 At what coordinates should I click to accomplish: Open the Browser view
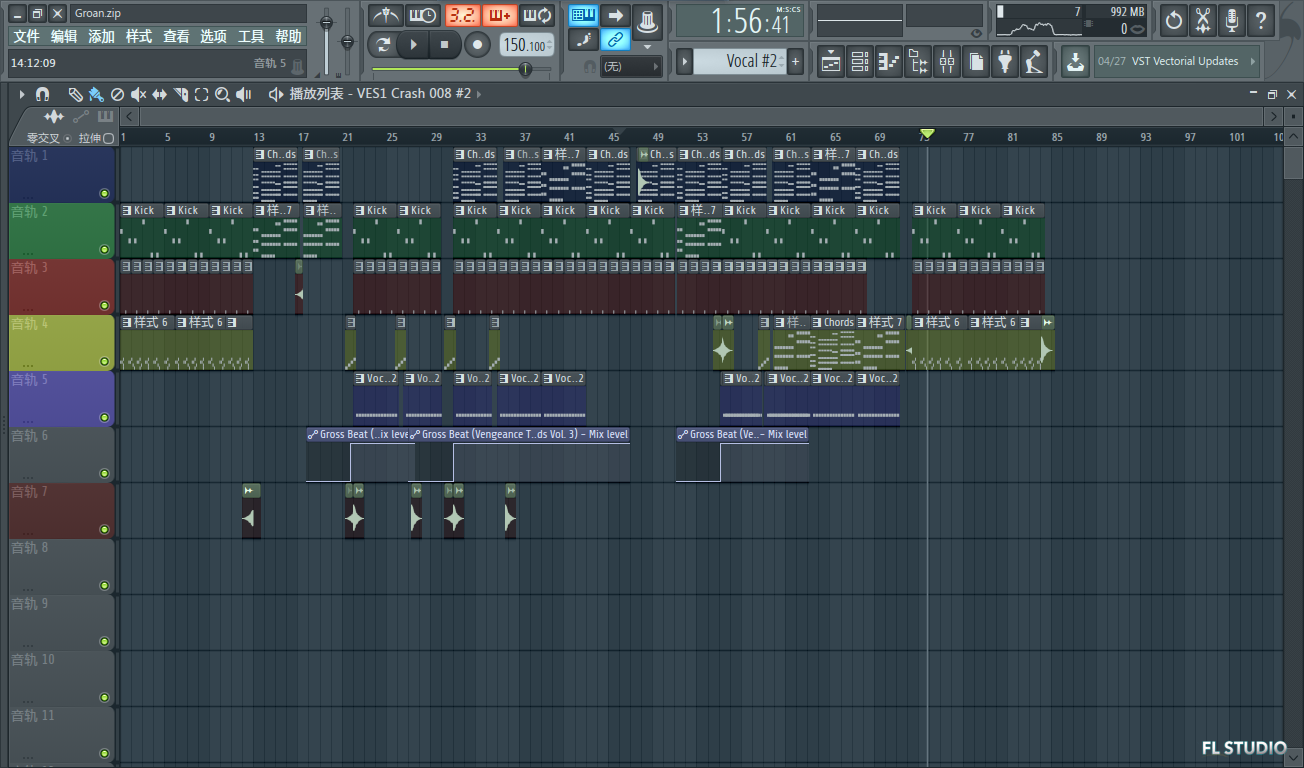tap(918, 62)
